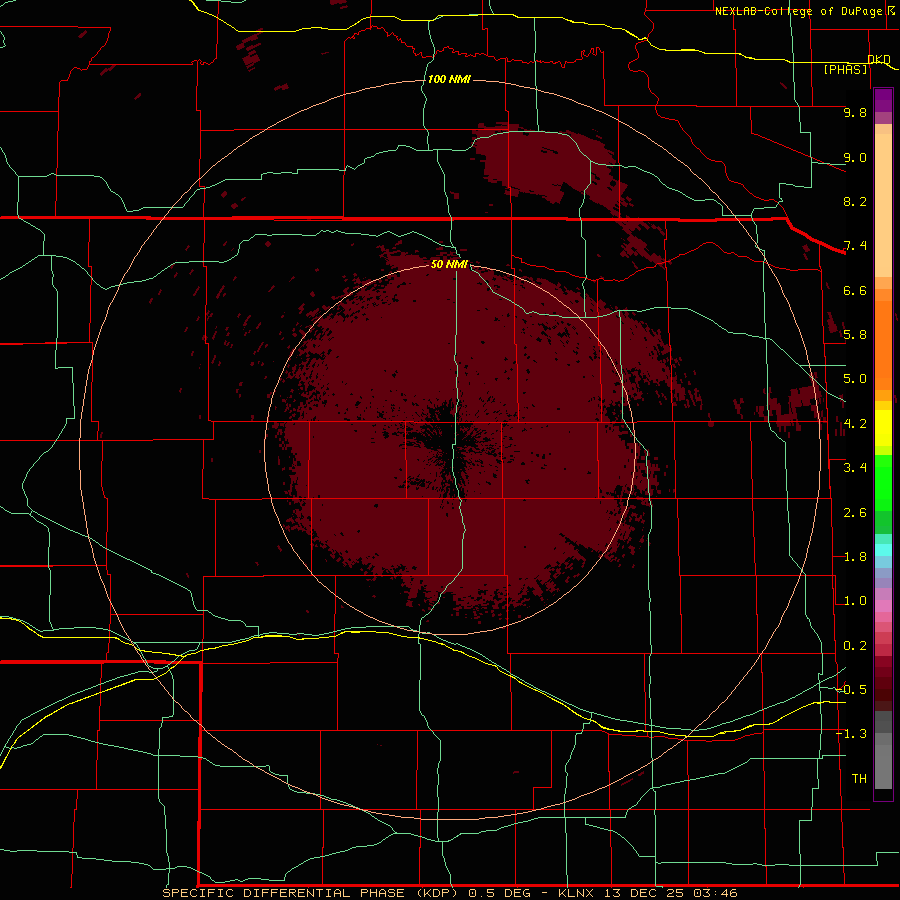Click the 0.5 DEG elevation text

pos(499,893)
